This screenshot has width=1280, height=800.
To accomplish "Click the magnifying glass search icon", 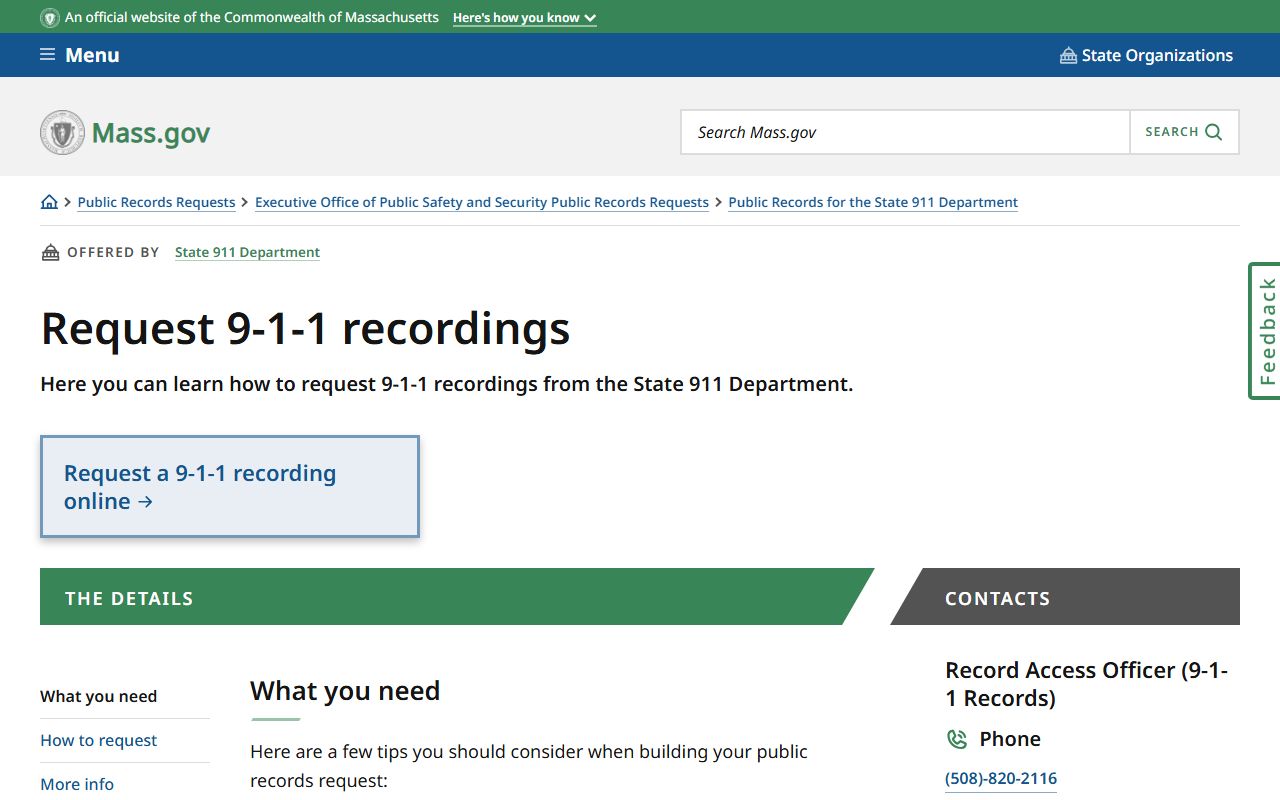I will 1214,132.
